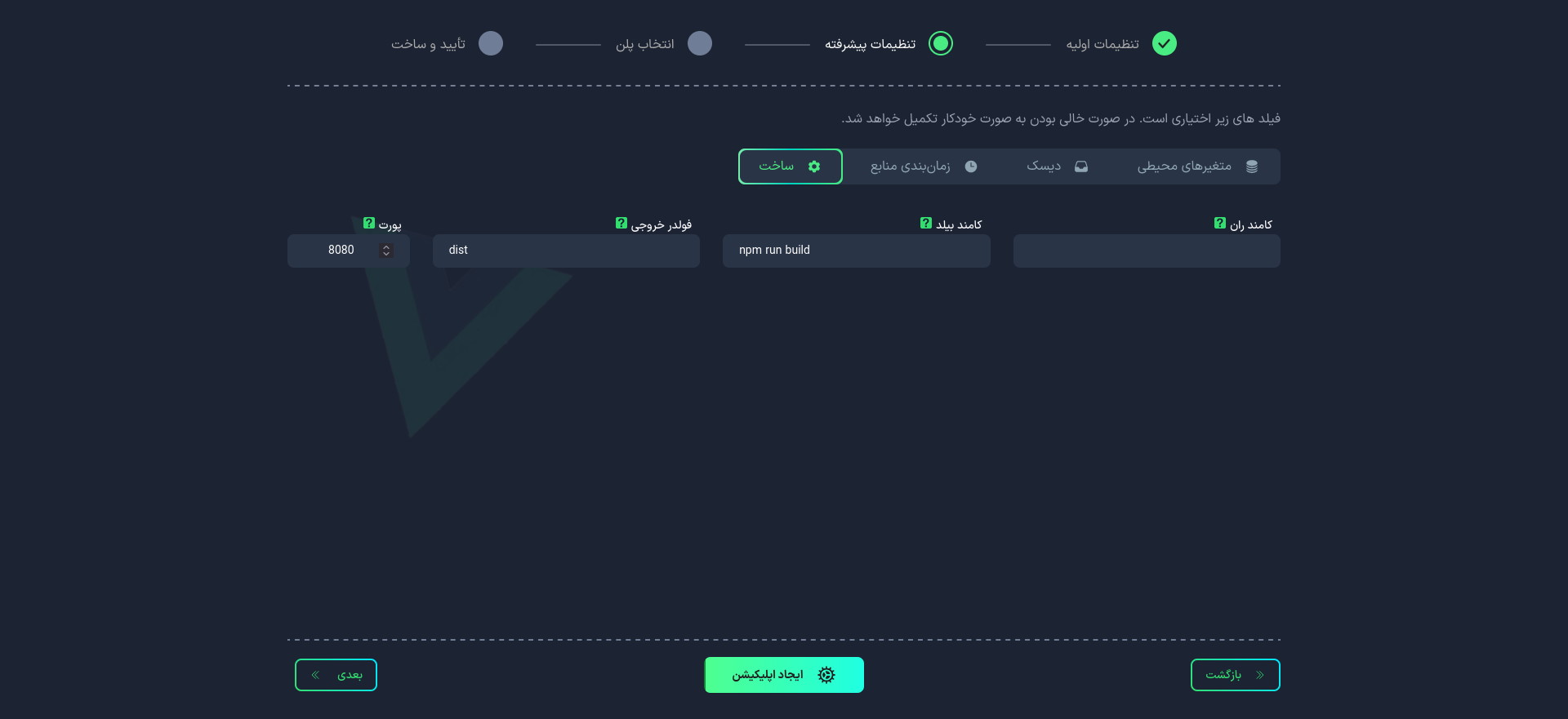Click the clock icon for زمان‌بندی منابع
The width and height of the screenshot is (1568, 719).
pos(970,166)
